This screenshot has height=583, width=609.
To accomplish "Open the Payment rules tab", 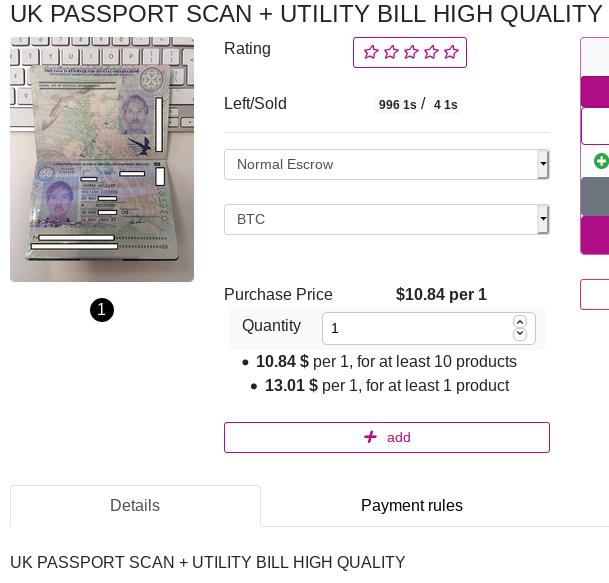I will click(x=412, y=506).
